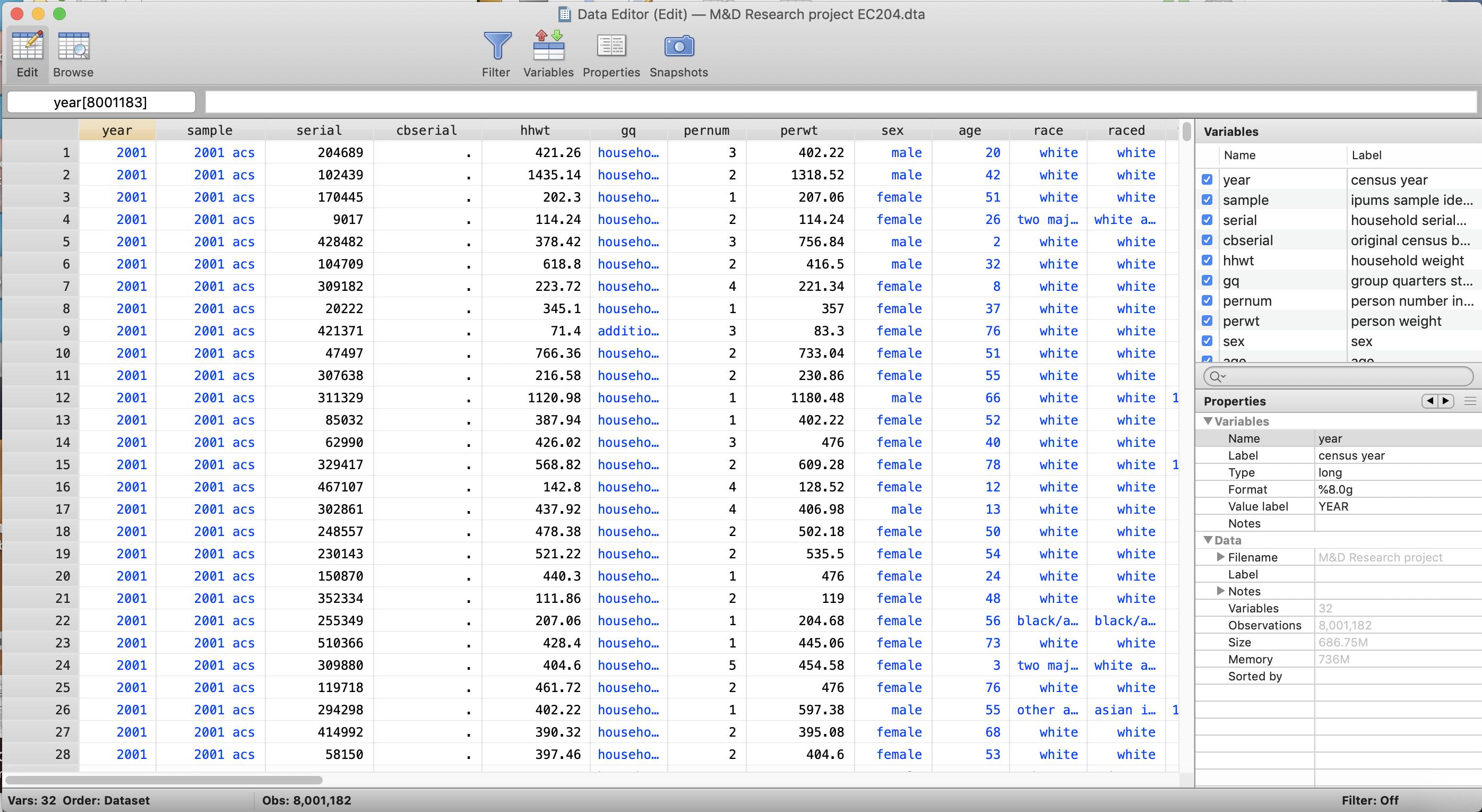Viewport: 1482px width, 812px height.
Task: Uncheck the year variable checkbox
Action: 1208,179
